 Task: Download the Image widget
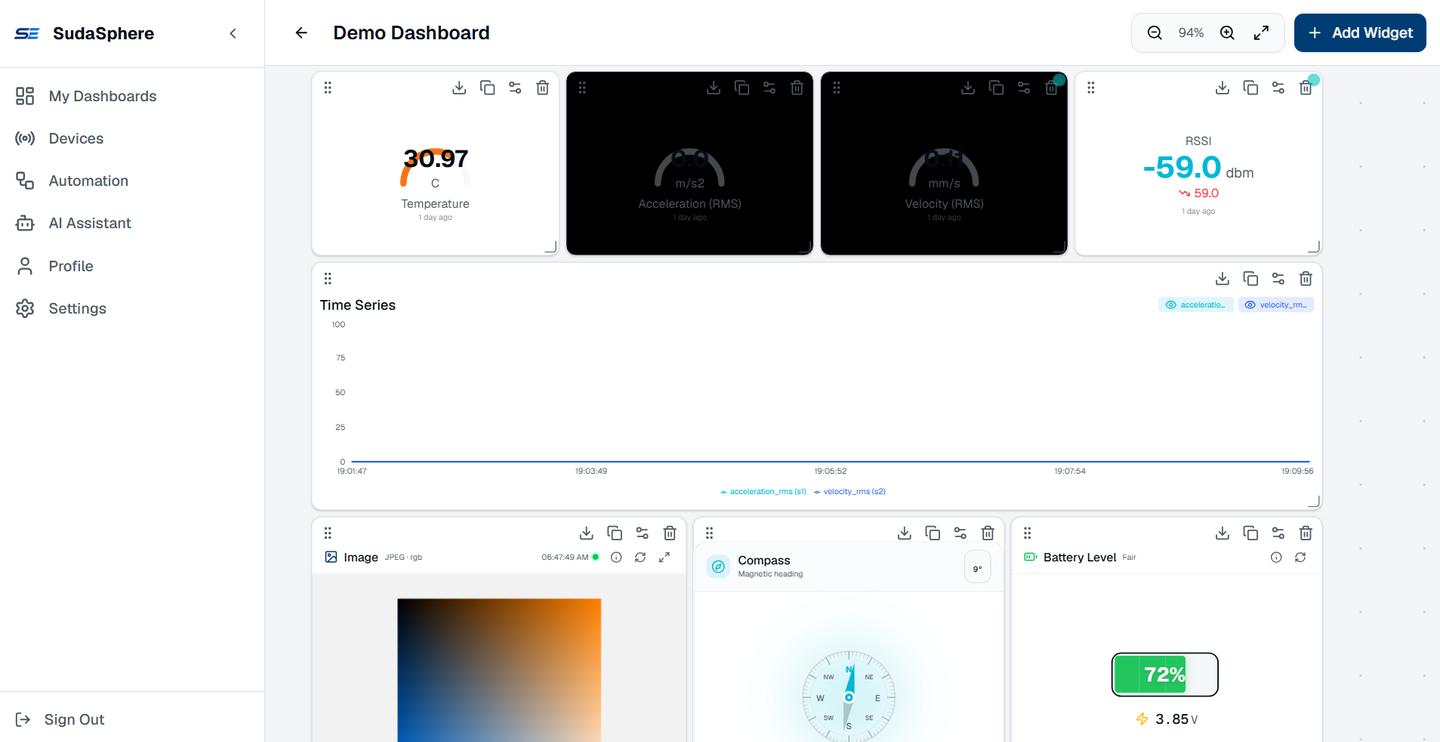[587, 533]
